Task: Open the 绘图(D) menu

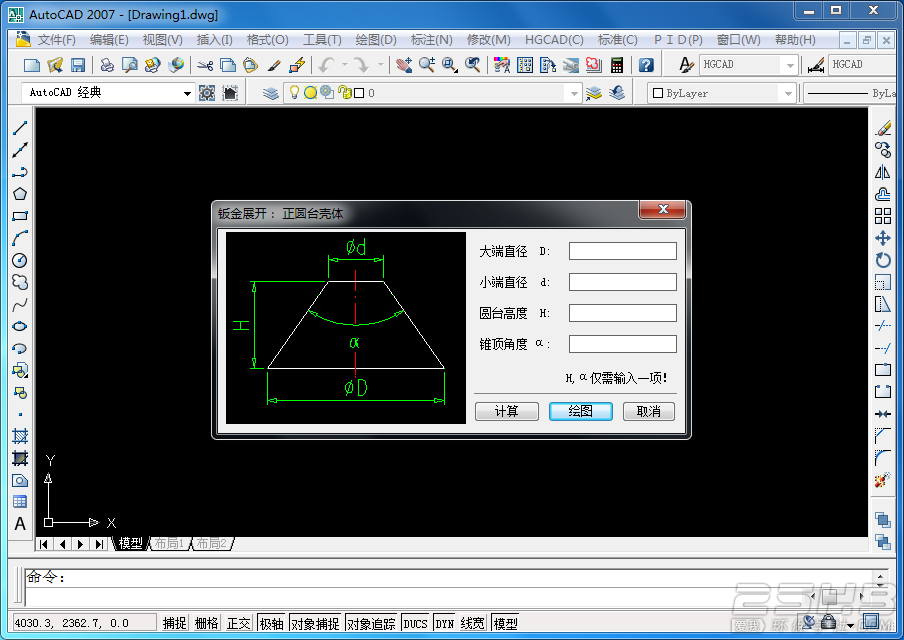Action: coord(376,40)
